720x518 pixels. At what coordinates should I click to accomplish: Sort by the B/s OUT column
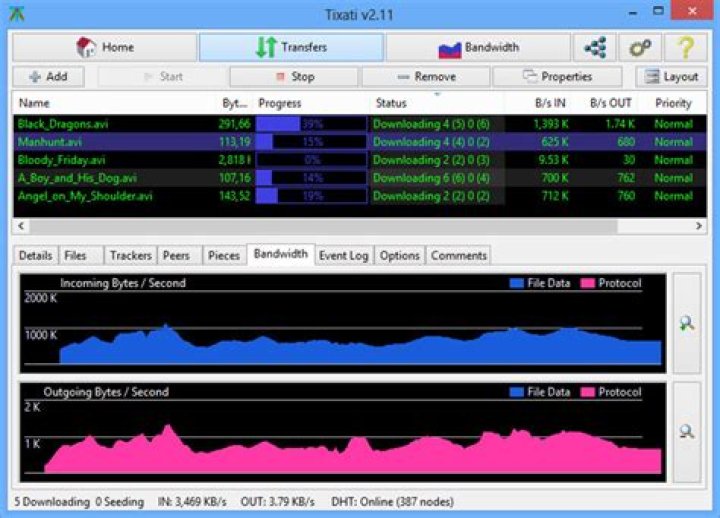click(x=611, y=103)
